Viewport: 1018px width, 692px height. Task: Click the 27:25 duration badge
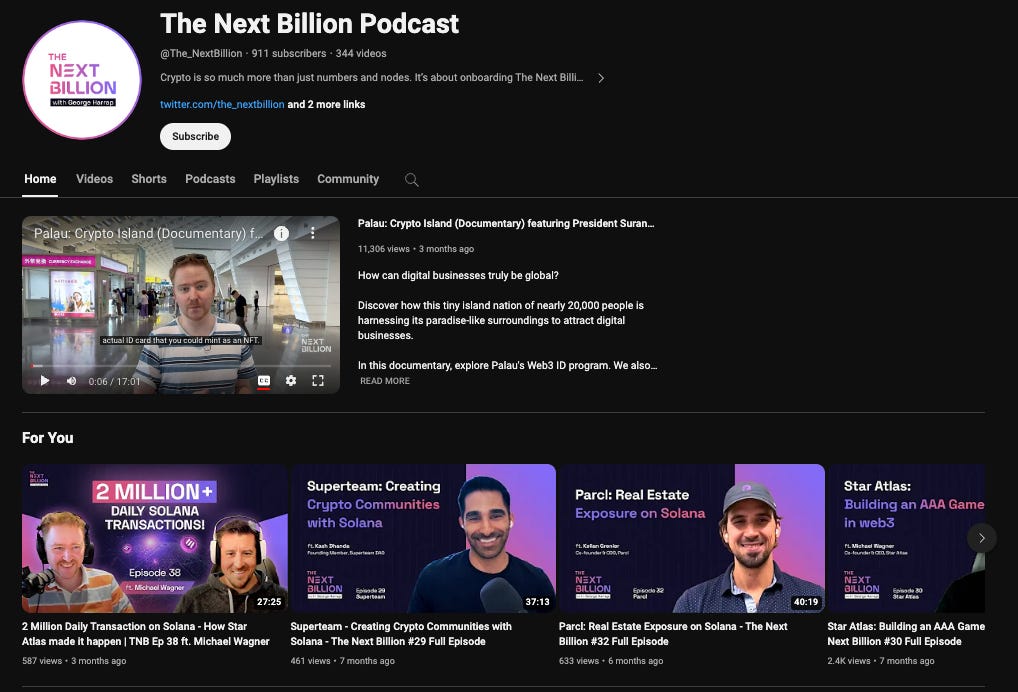click(269, 602)
